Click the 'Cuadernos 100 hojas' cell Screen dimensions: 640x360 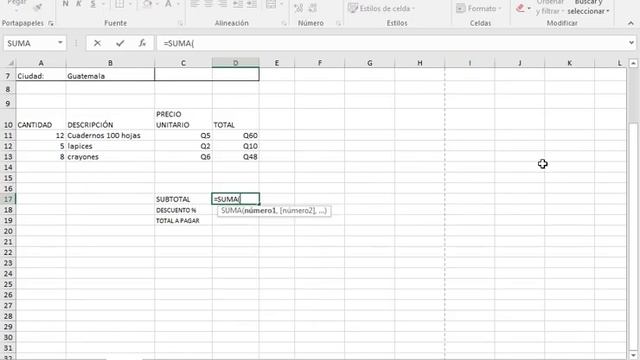(110, 136)
